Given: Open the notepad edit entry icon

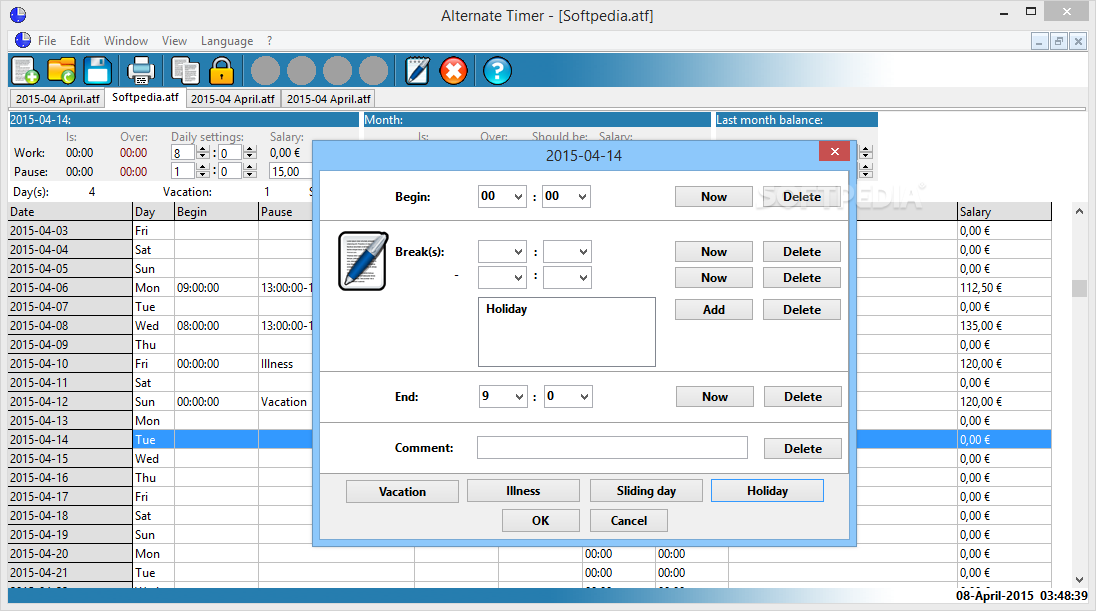Looking at the screenshot, I should pyautogui.click(x=417, y=71).
